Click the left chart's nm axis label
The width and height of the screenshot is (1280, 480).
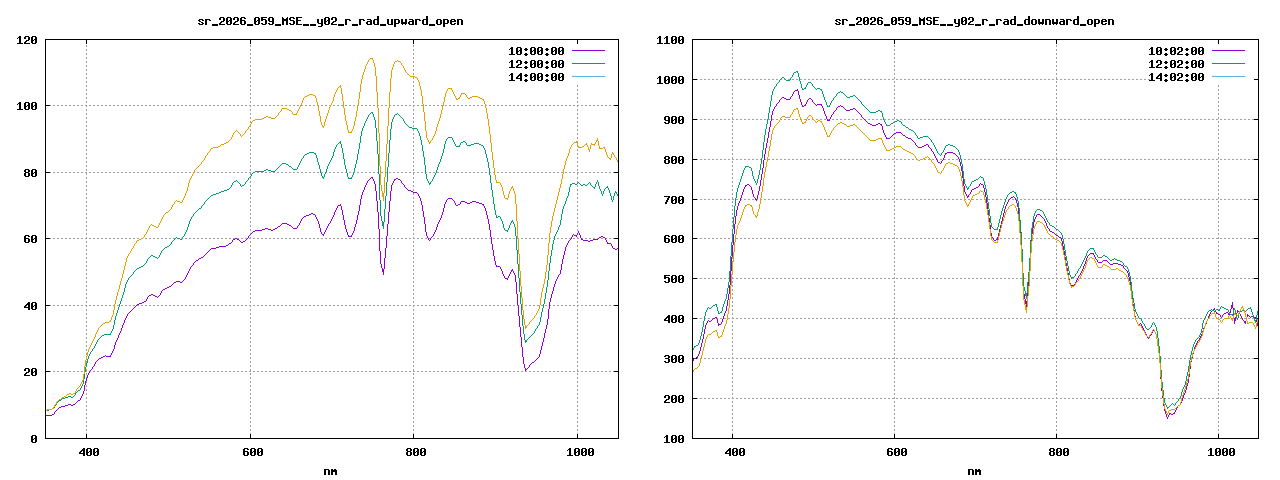330,471
